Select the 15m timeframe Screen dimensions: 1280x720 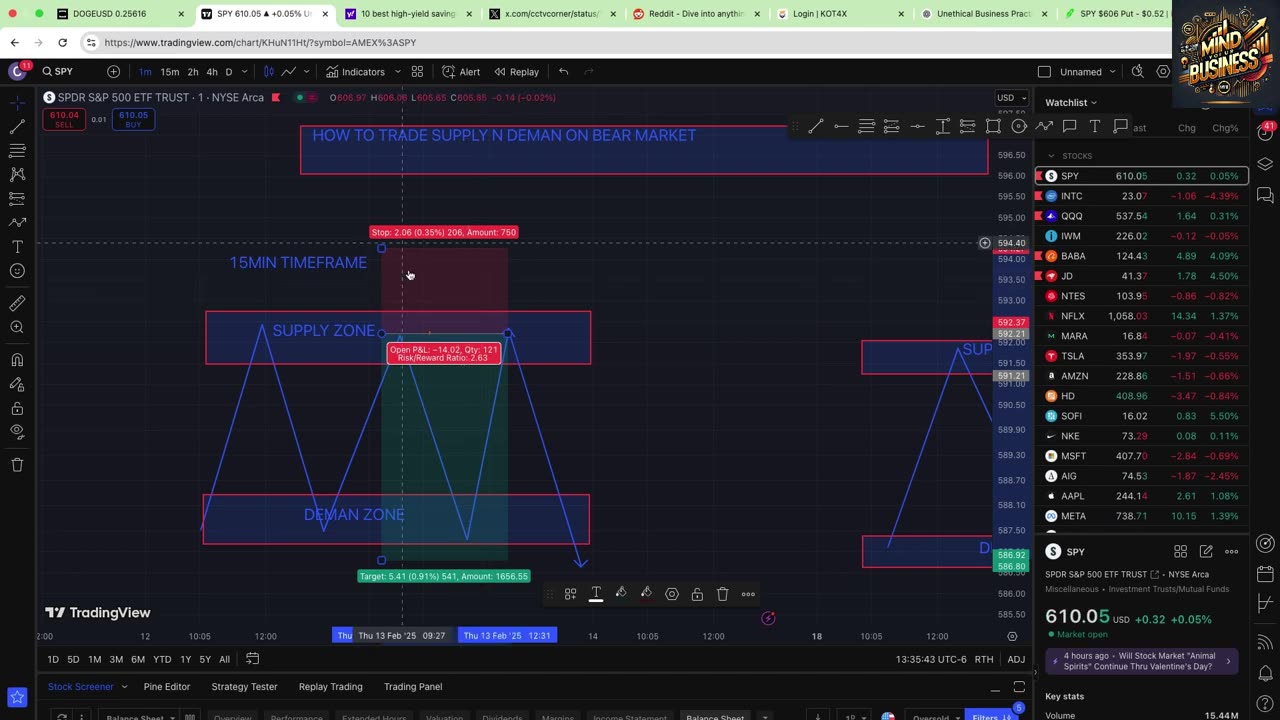point(170,72)
